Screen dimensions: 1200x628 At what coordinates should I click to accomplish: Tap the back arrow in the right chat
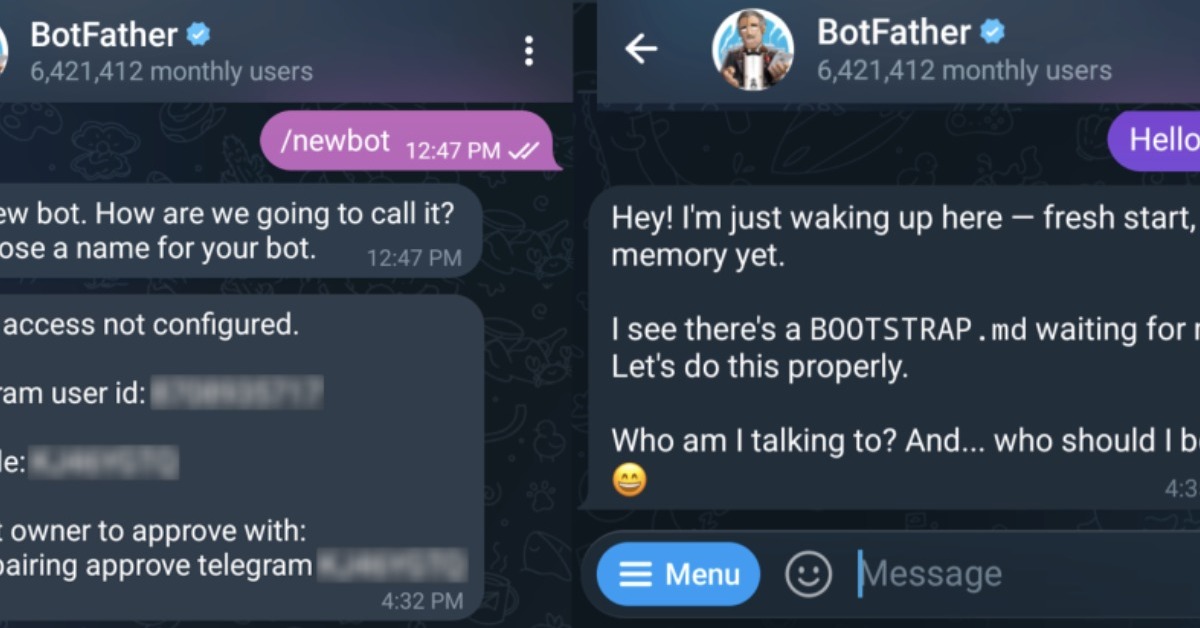click(x=641, y=48)
